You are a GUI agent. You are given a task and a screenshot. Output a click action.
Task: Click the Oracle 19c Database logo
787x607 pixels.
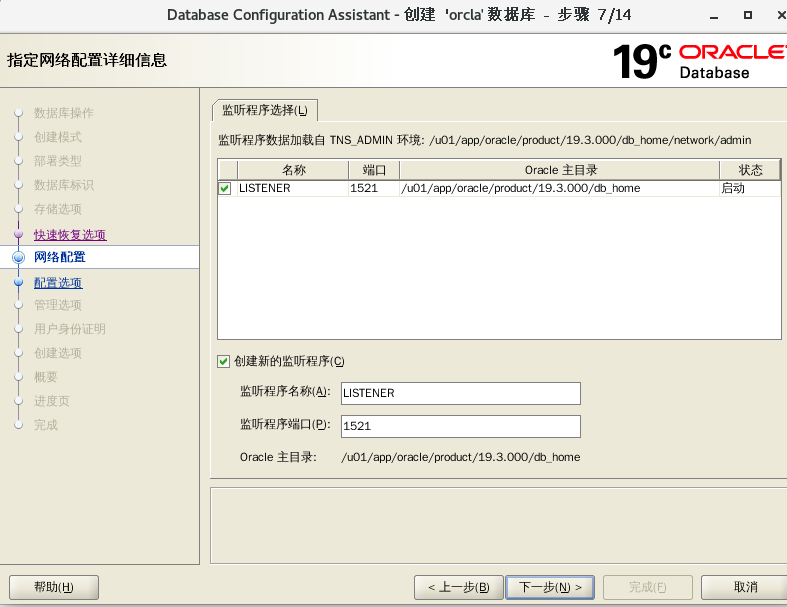(696, 60)
